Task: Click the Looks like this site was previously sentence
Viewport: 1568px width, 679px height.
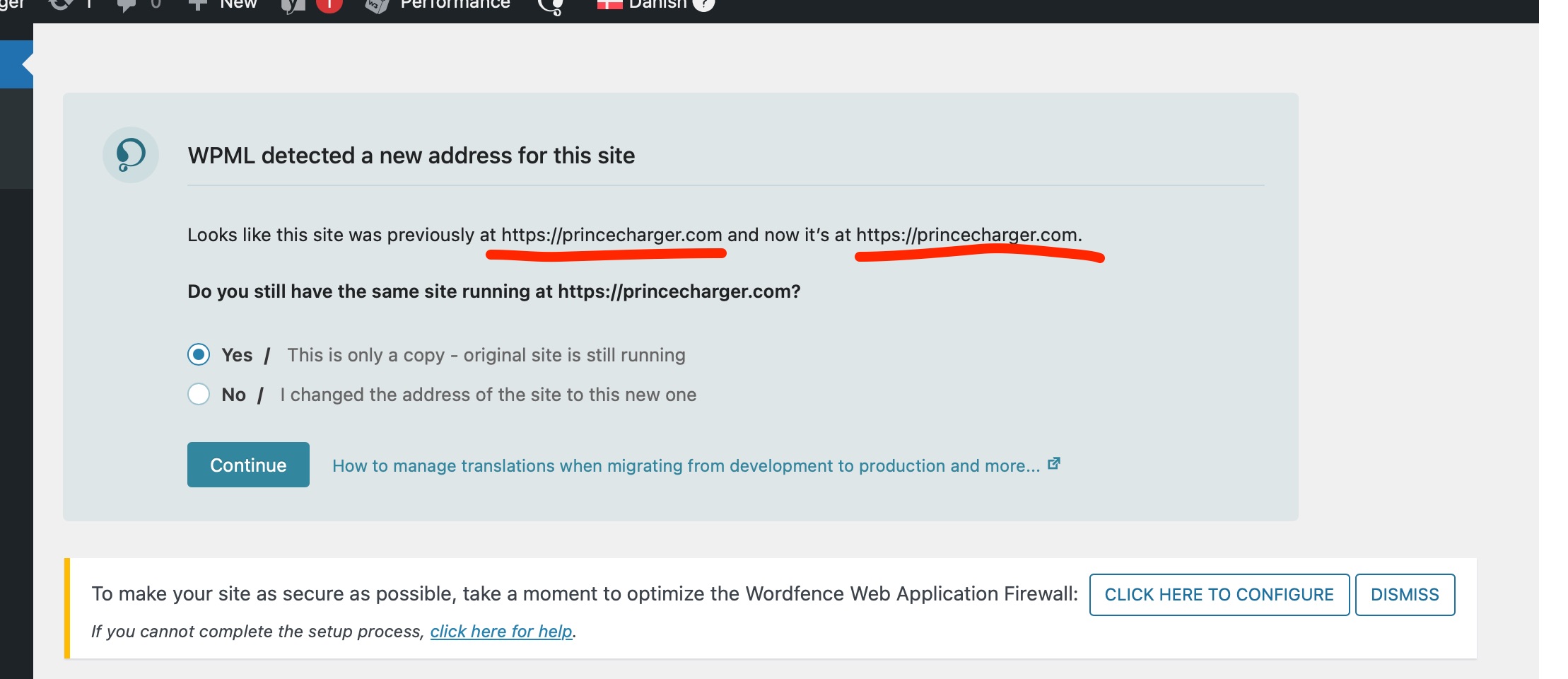Action: [x=635, y=235]
